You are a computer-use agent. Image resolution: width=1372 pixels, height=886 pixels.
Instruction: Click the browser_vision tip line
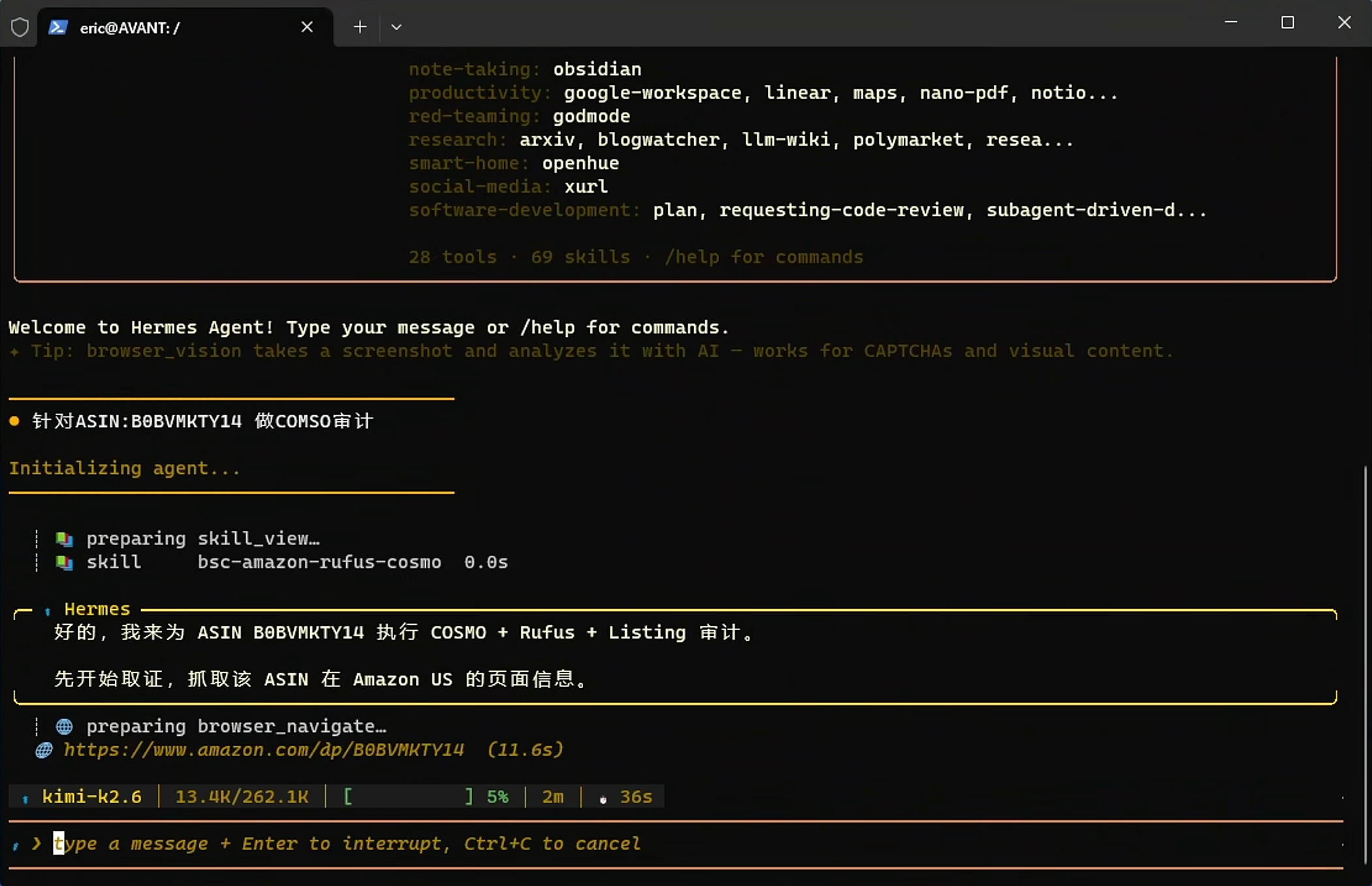coord(591,351)
